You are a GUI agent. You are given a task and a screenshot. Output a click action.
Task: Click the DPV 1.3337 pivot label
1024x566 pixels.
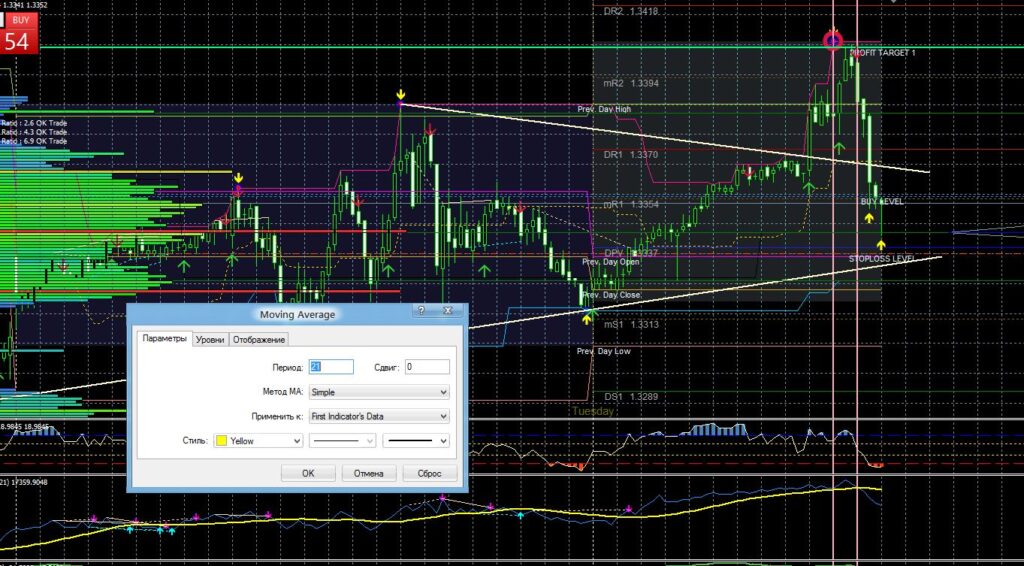(x=631, y=253)
